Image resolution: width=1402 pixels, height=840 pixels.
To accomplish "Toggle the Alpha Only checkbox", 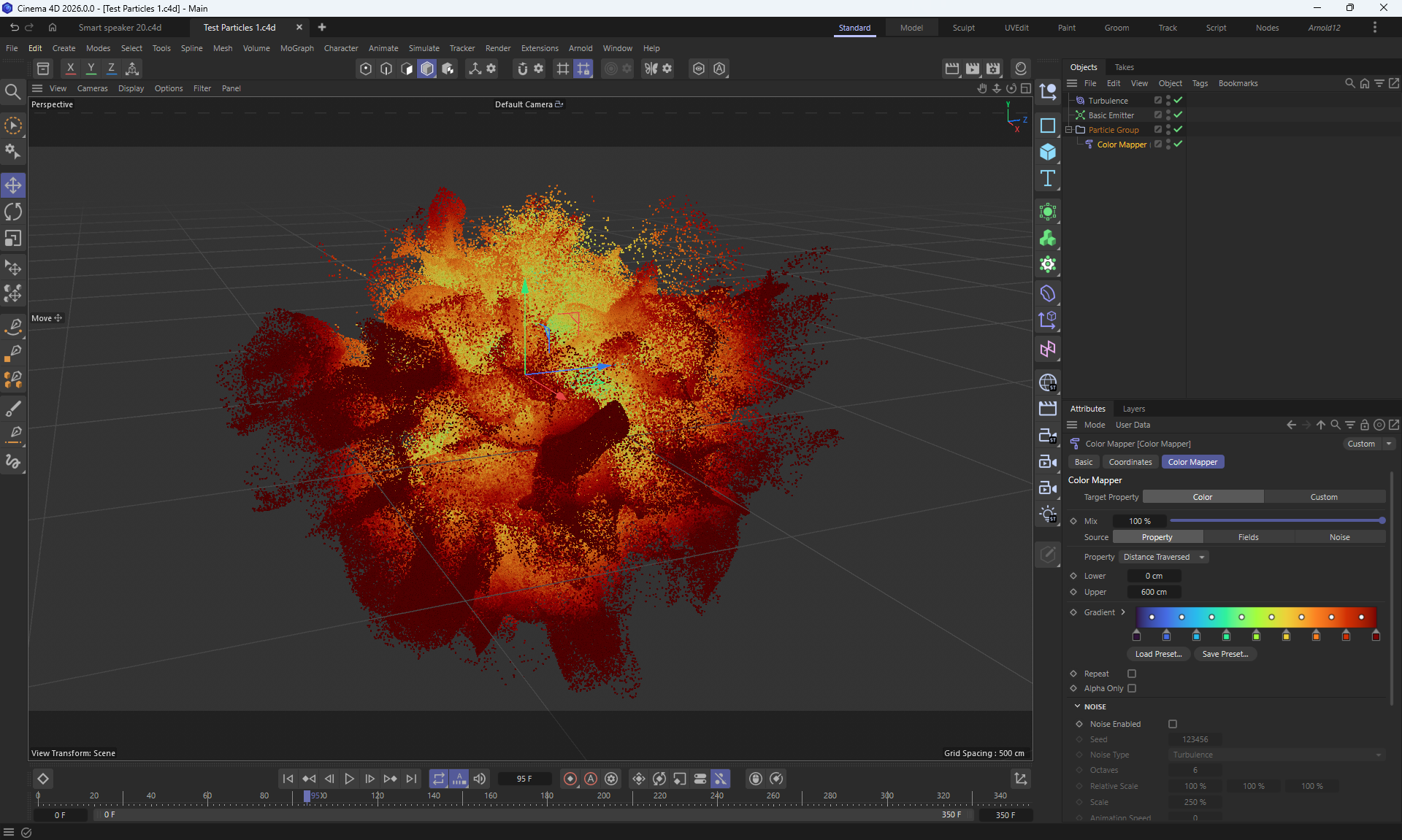I will (x=1132, y=688).
